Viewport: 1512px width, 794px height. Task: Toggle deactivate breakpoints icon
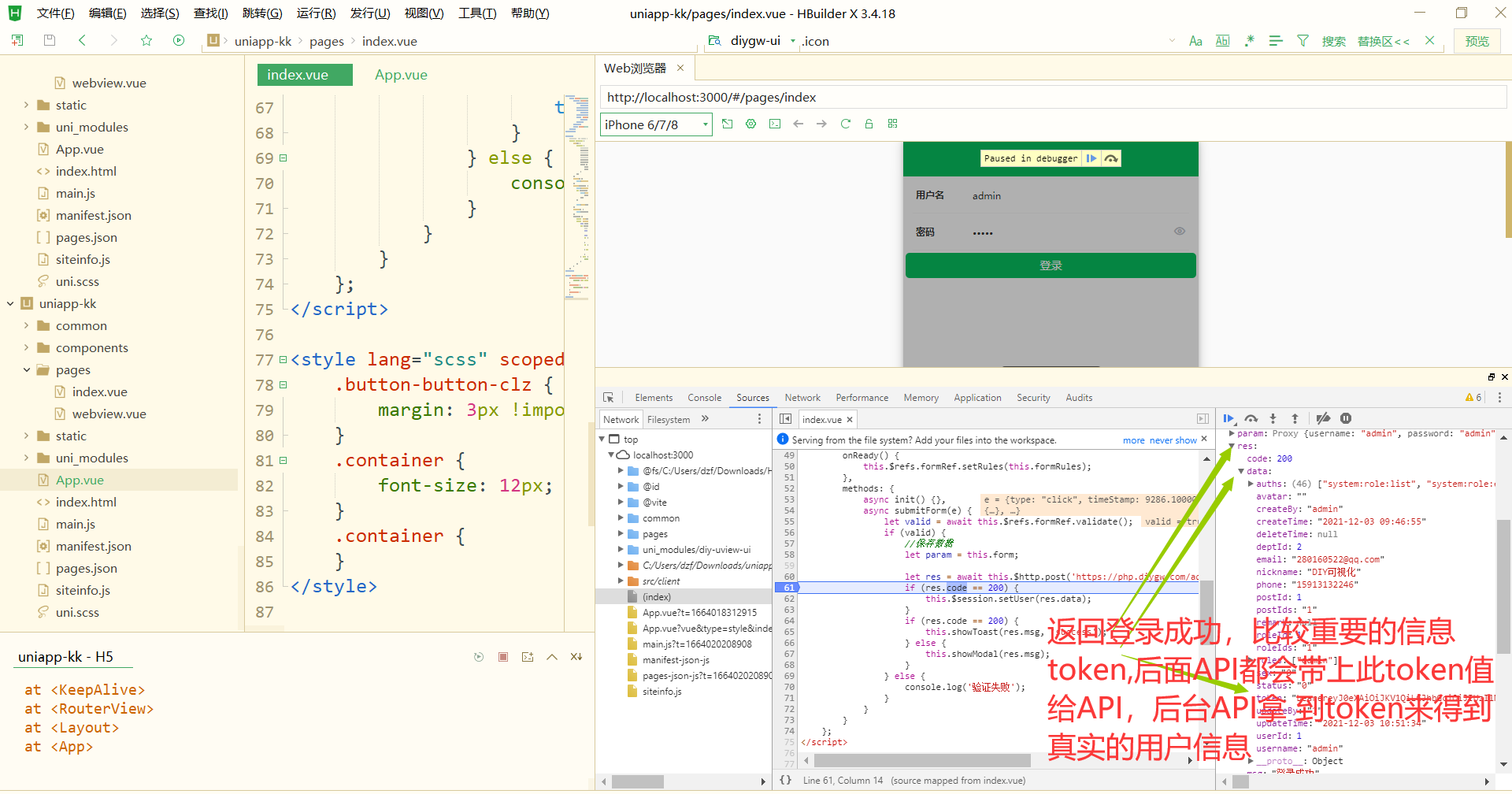click(1324, 419)
